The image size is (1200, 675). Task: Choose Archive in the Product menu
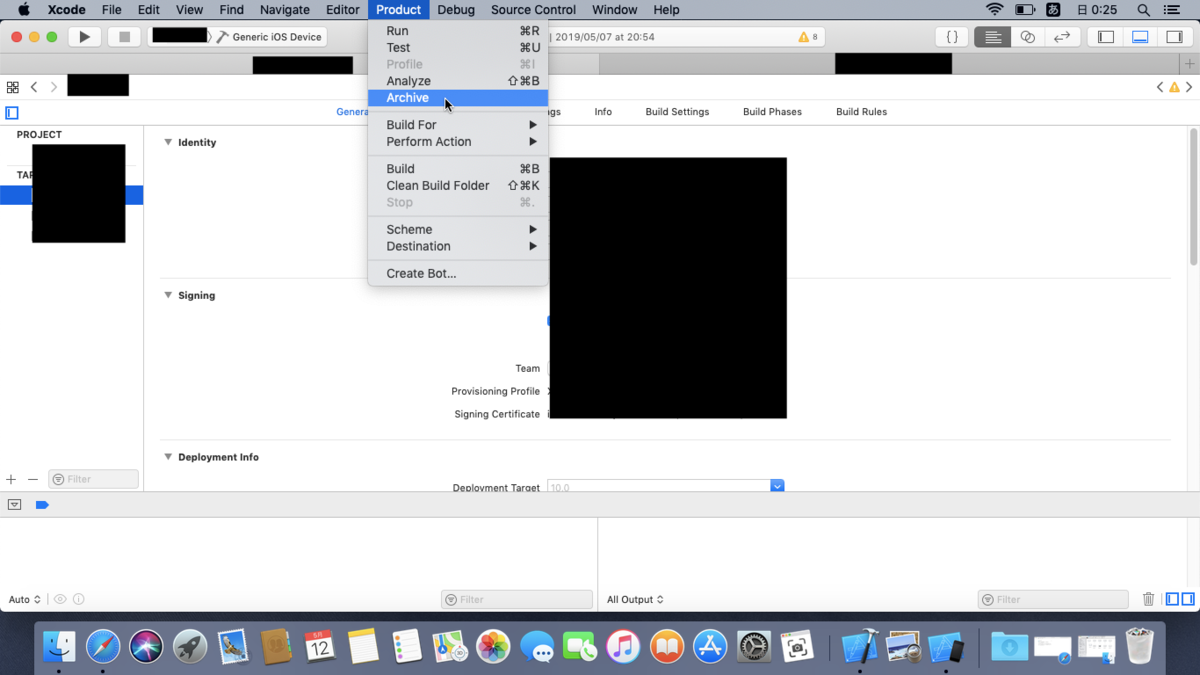458,98
